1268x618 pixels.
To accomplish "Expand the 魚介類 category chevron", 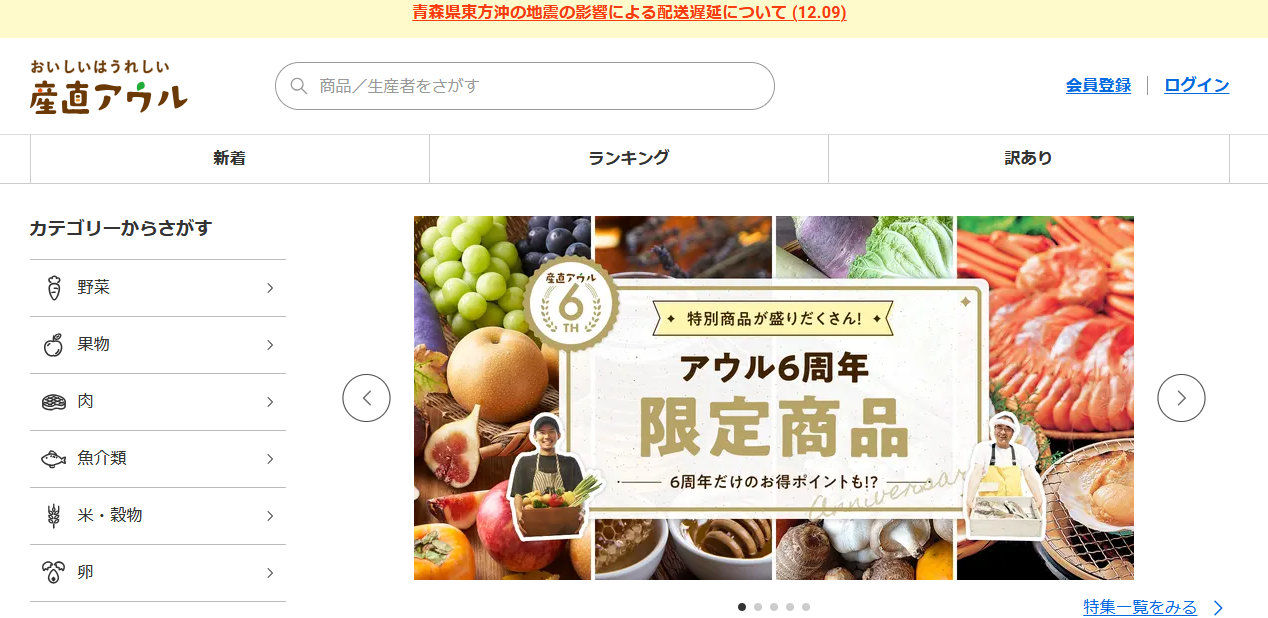I will pyautogui.click(x=270, y=459).
